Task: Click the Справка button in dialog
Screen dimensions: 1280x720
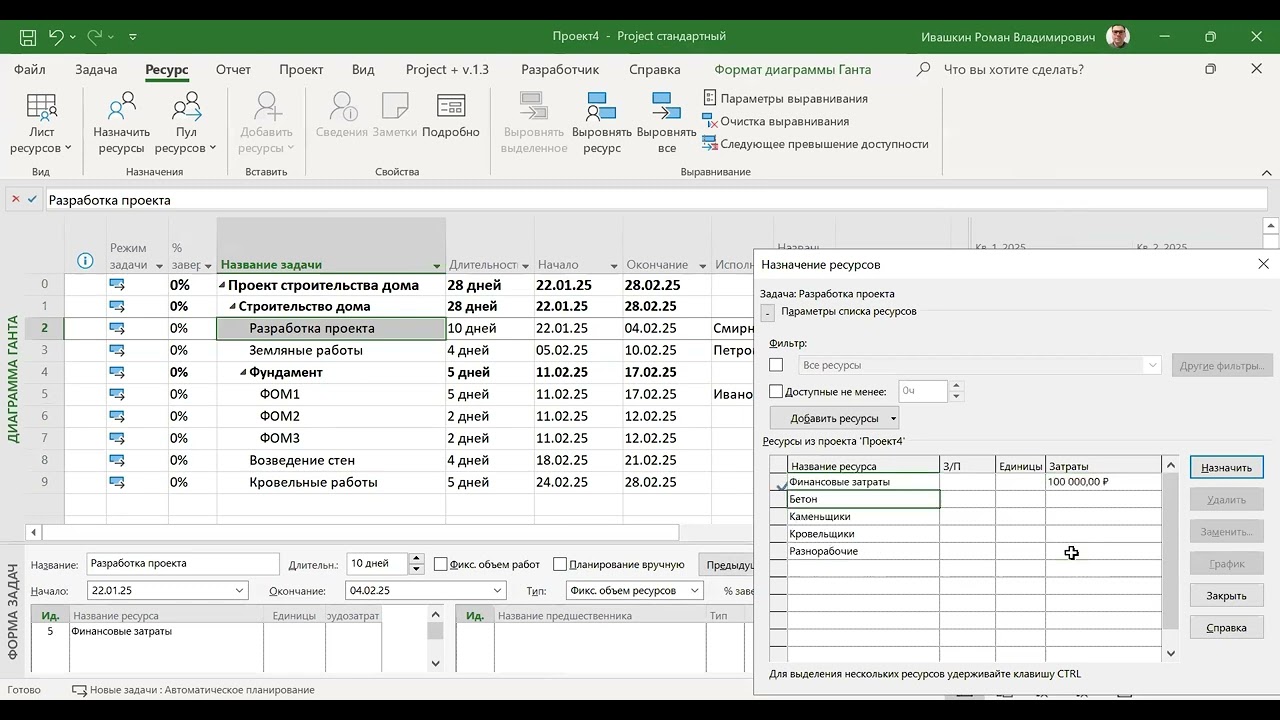Action: click(1226, 627)
